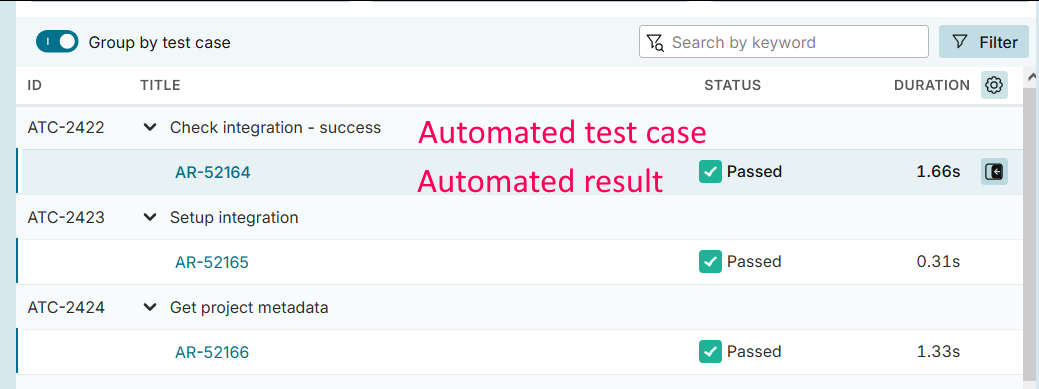Sort by the DURATION column header
Screen dimensions: 1039x389
pos(932,85)
